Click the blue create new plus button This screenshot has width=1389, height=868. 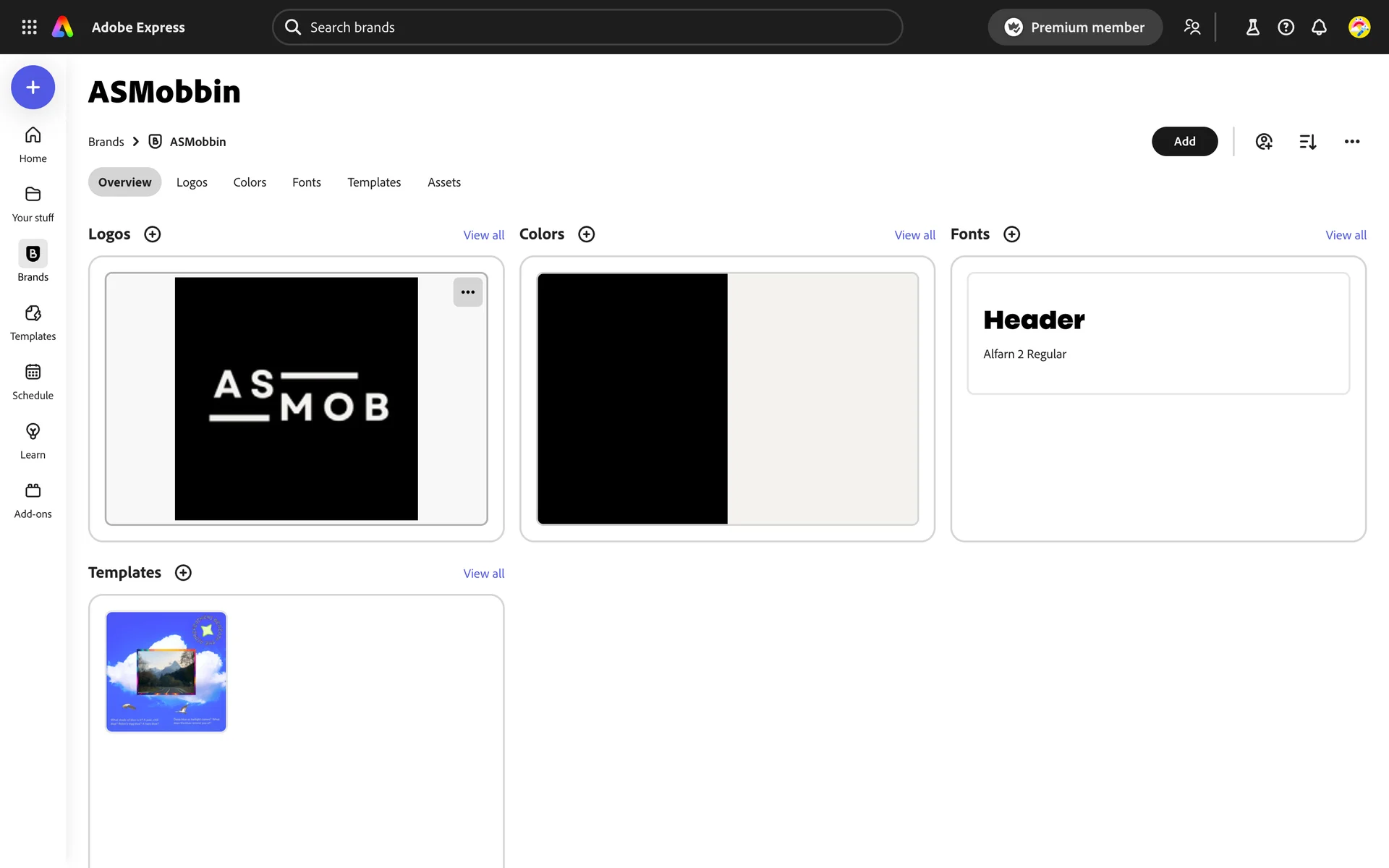click(x=33, y=88)
